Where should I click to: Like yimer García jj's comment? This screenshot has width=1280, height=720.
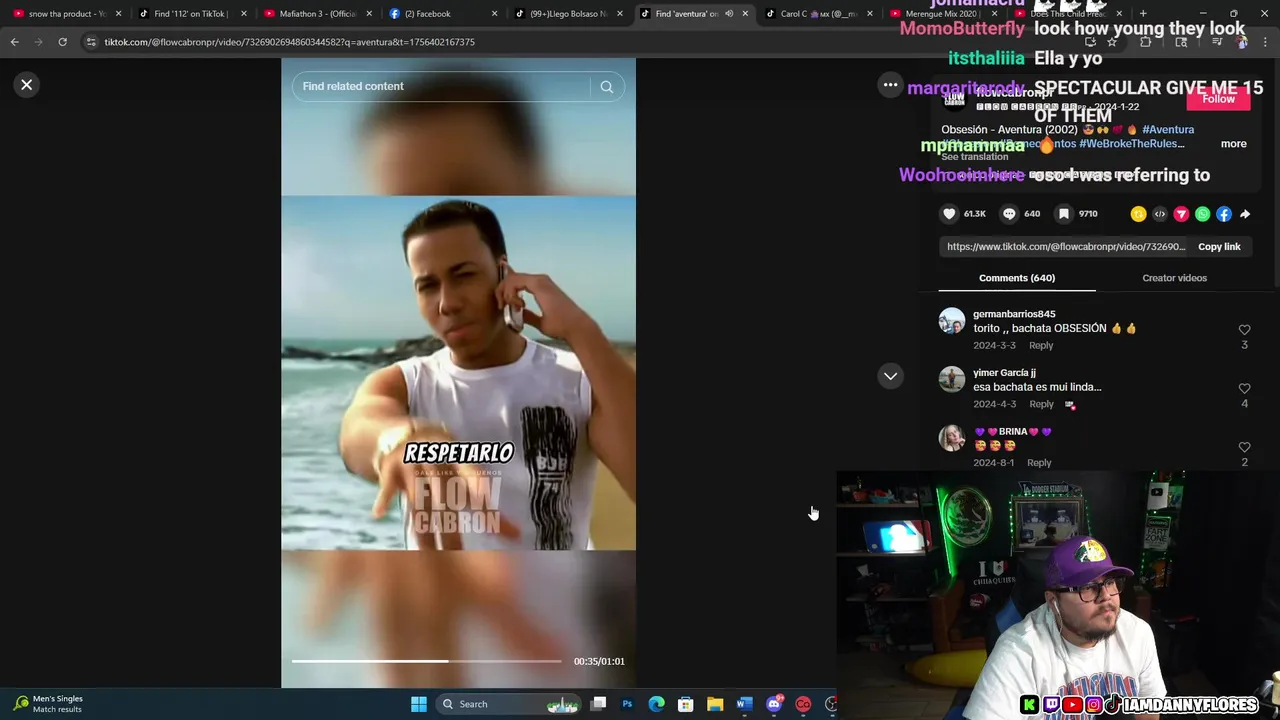pos(1244,389)
